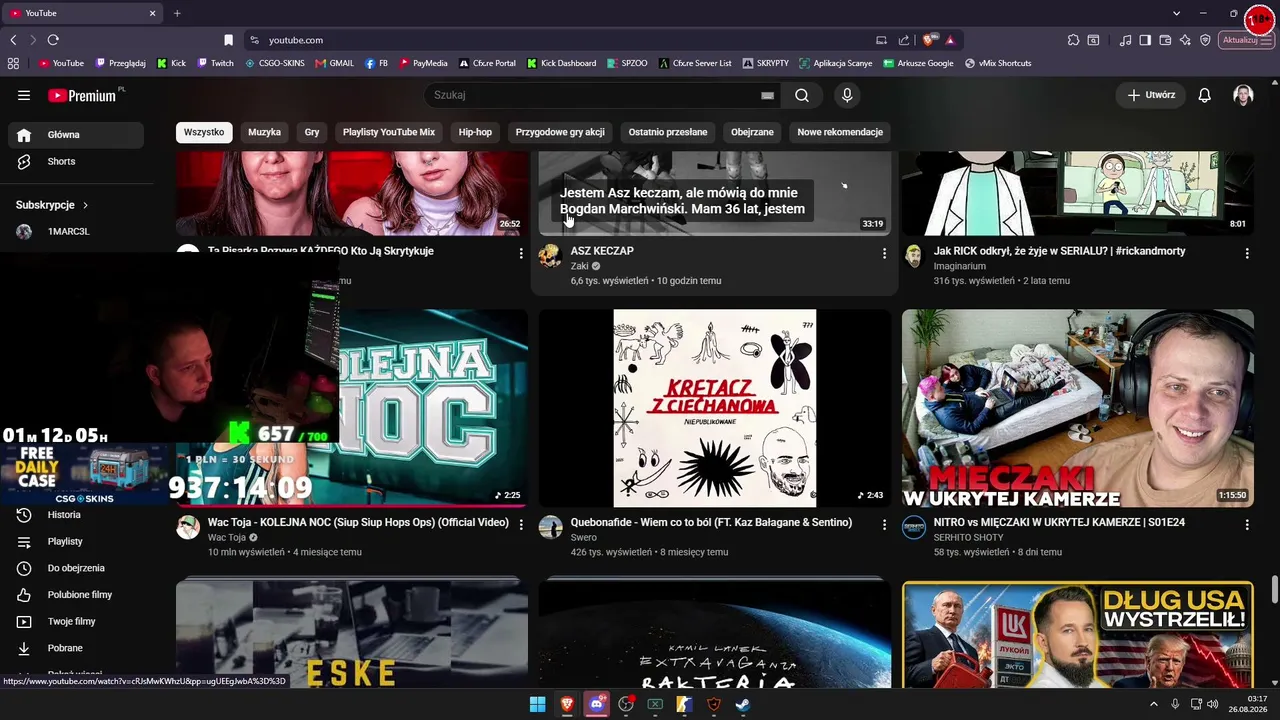
Task: Open the Windows Start menu
Action: click(537, 704)
